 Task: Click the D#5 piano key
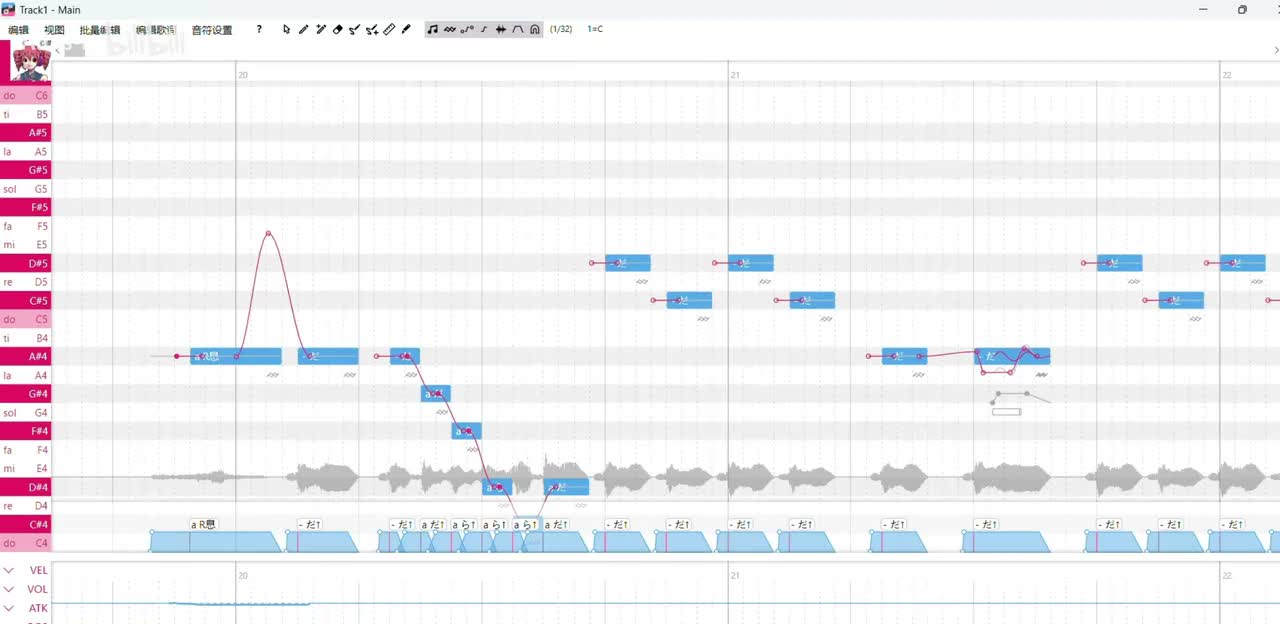coord(26,264)
